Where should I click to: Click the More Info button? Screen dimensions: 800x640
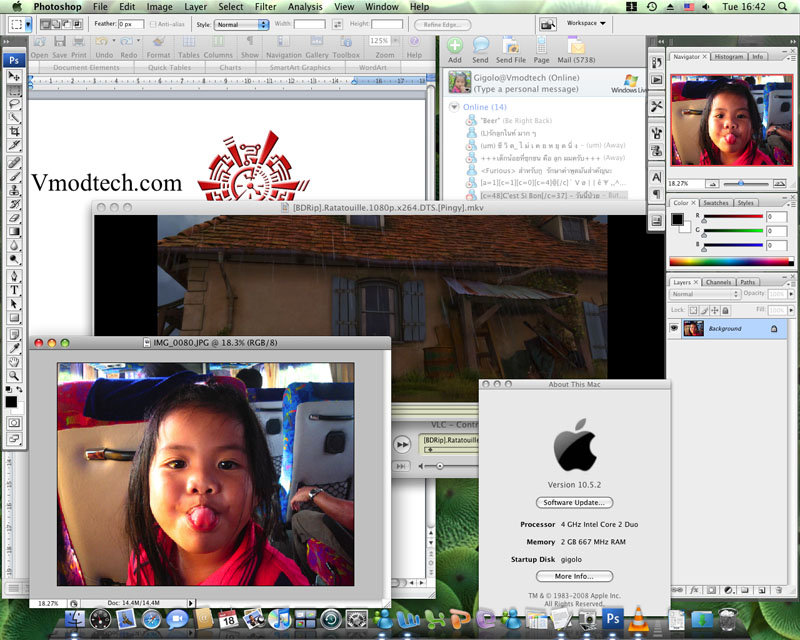click(x=574, y=576)
